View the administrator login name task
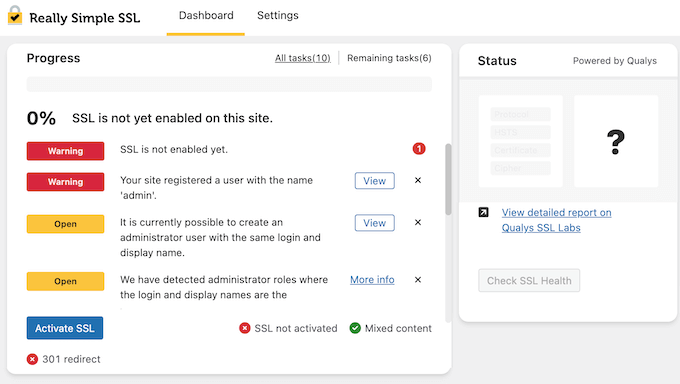Screen dimensions: 680x384 tap(375, 223)
